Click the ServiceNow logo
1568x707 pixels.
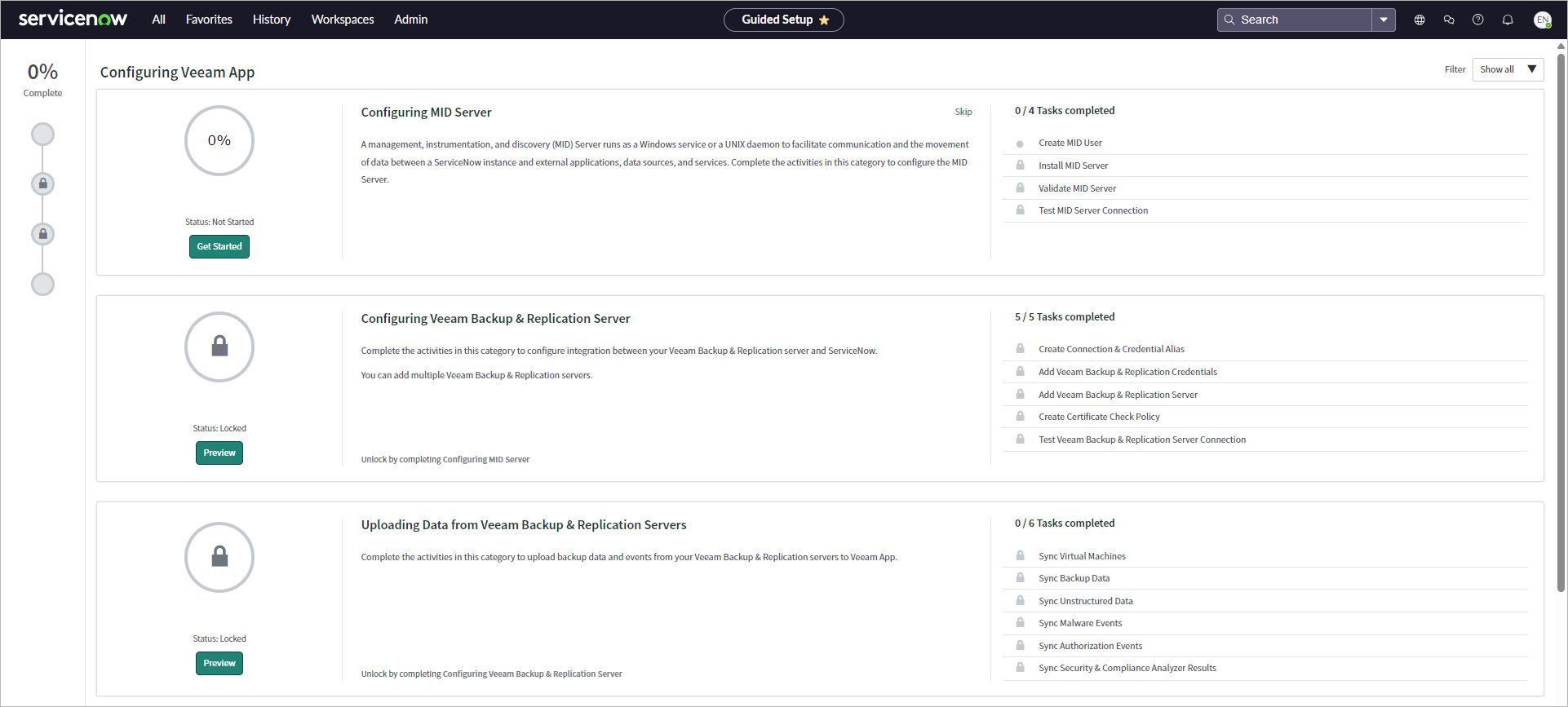[73, 19]
